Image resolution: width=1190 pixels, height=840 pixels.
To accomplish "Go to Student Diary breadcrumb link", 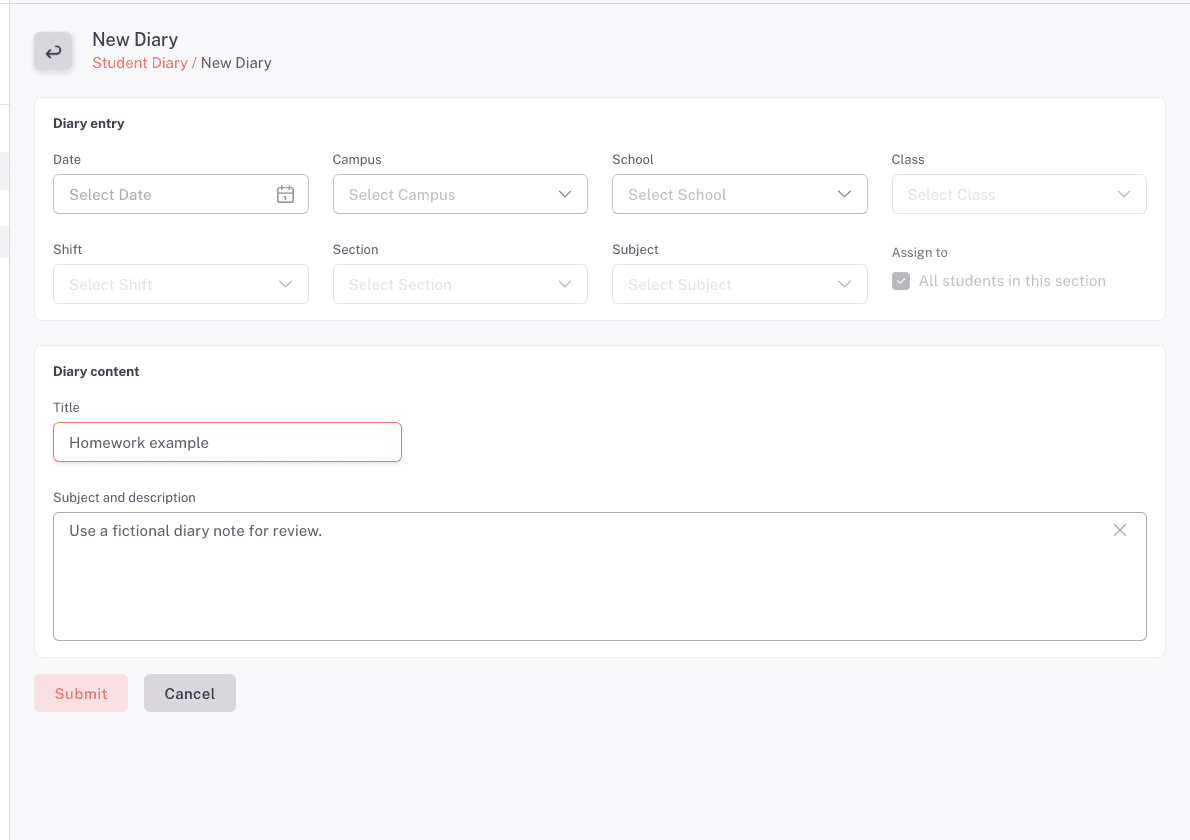I will tap(140, 63).
